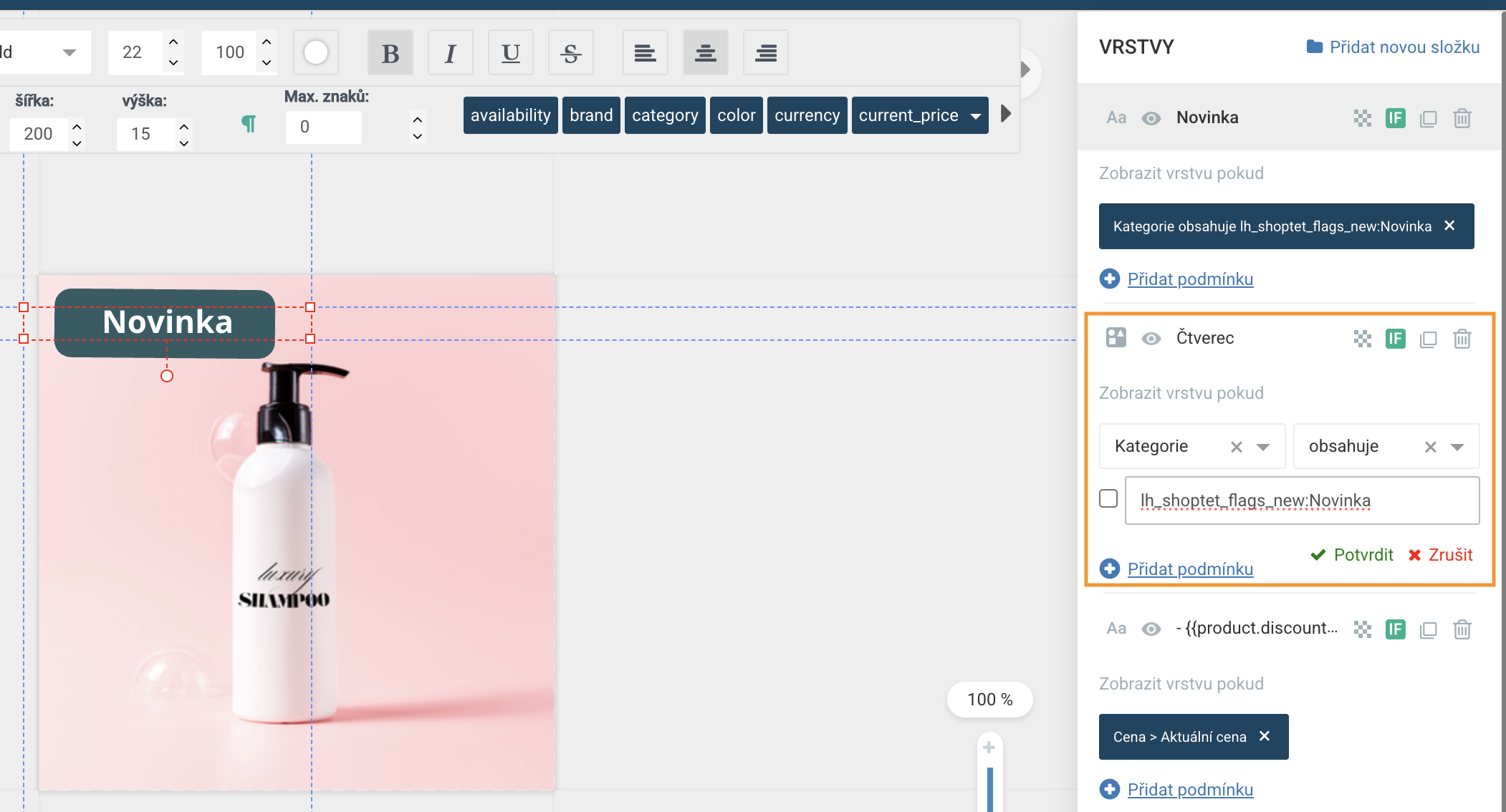Image resolution: width=1506 pixels, height=812 pixels.
Task: Toggle the green paragraph mark icon
Action: click(x=248, y=124)
